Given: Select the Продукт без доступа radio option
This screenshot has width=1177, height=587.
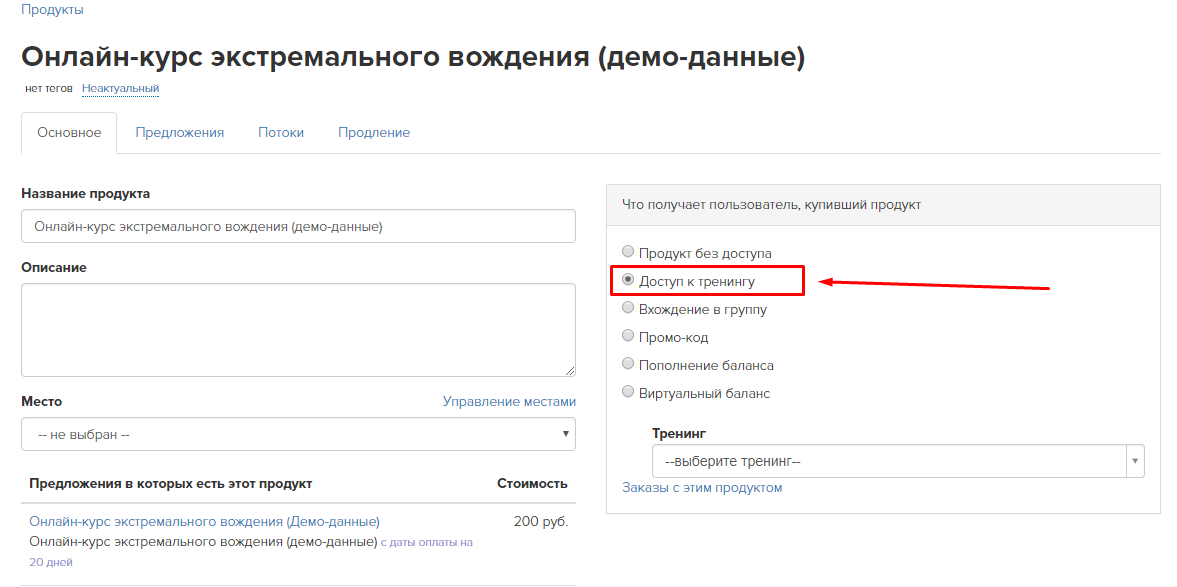Looking at the screenshot, I should [628, 251].
